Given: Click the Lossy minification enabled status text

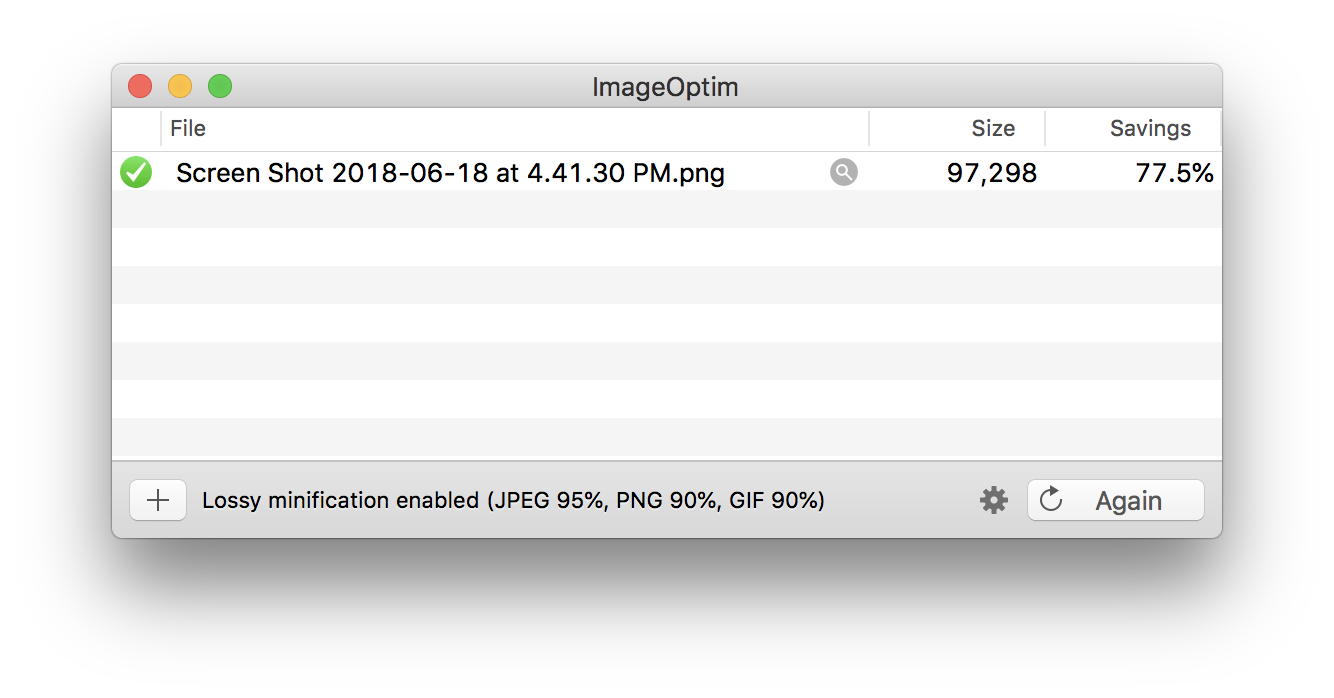Looking at the screenshot, I should click(513, 500).
